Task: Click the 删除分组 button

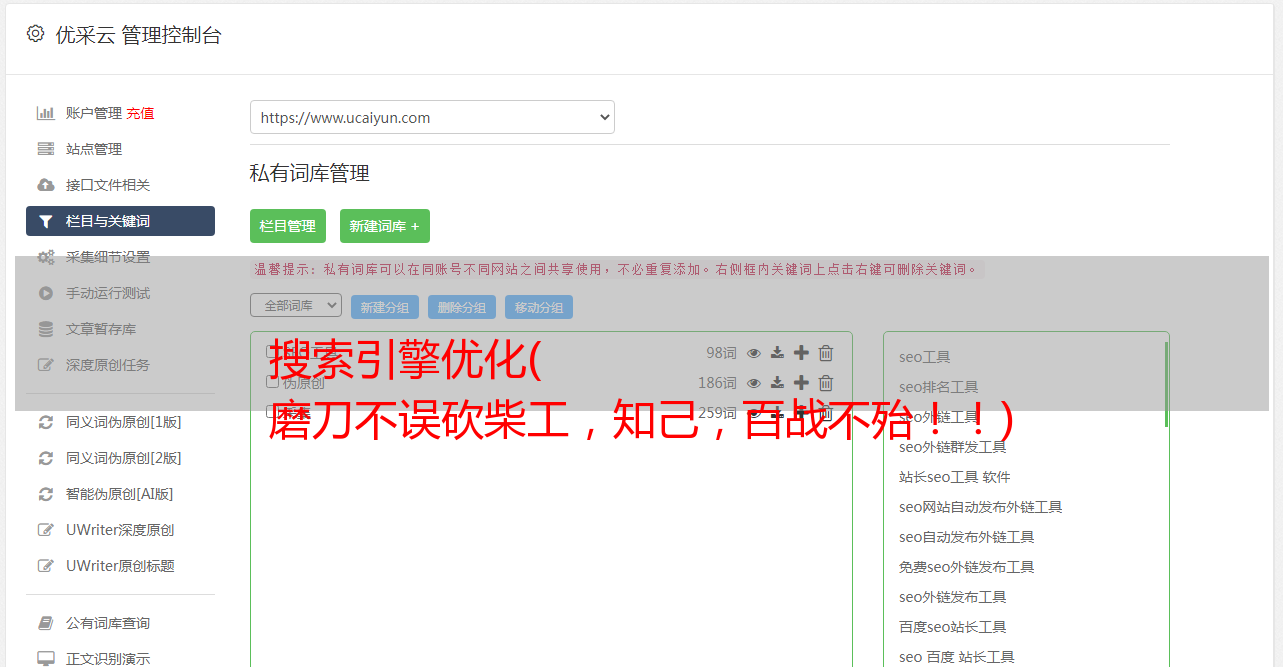Action: pyautogui.click(x=462, y=308)
